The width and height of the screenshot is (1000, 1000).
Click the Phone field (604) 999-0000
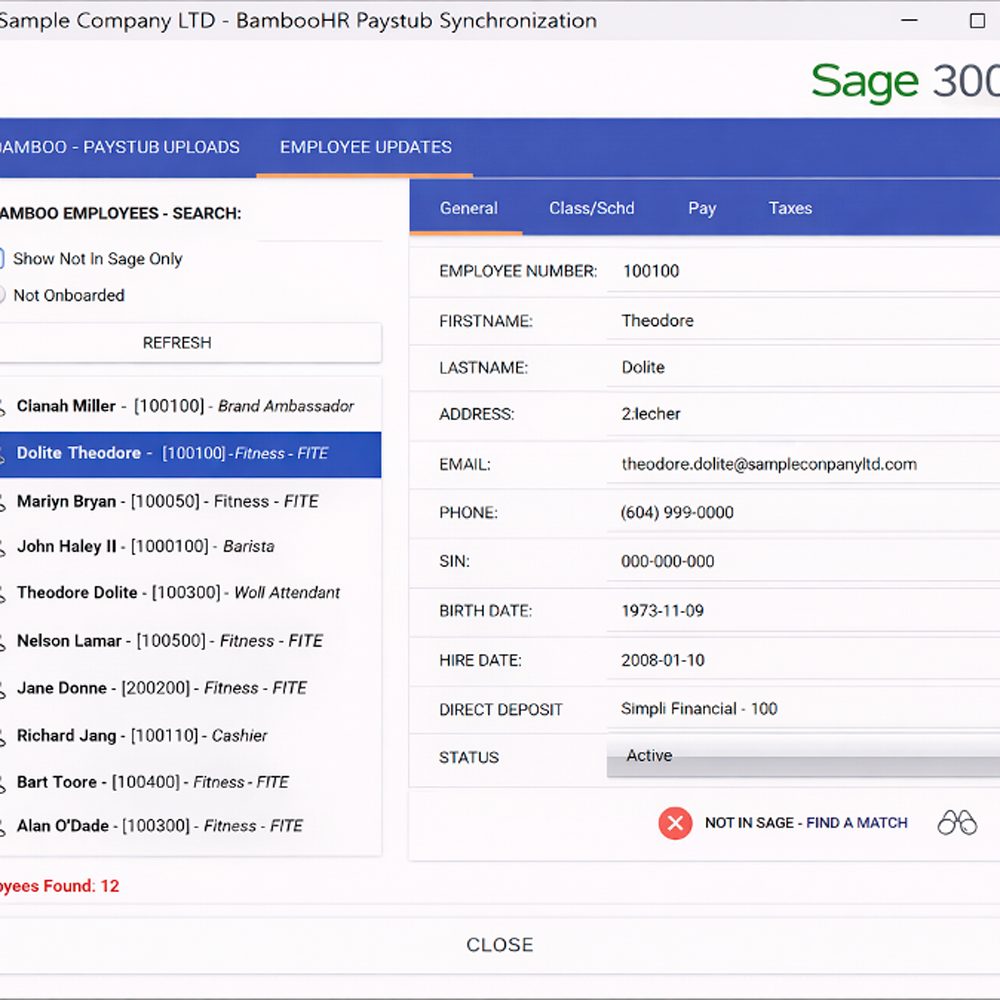[x=803, y=512]
